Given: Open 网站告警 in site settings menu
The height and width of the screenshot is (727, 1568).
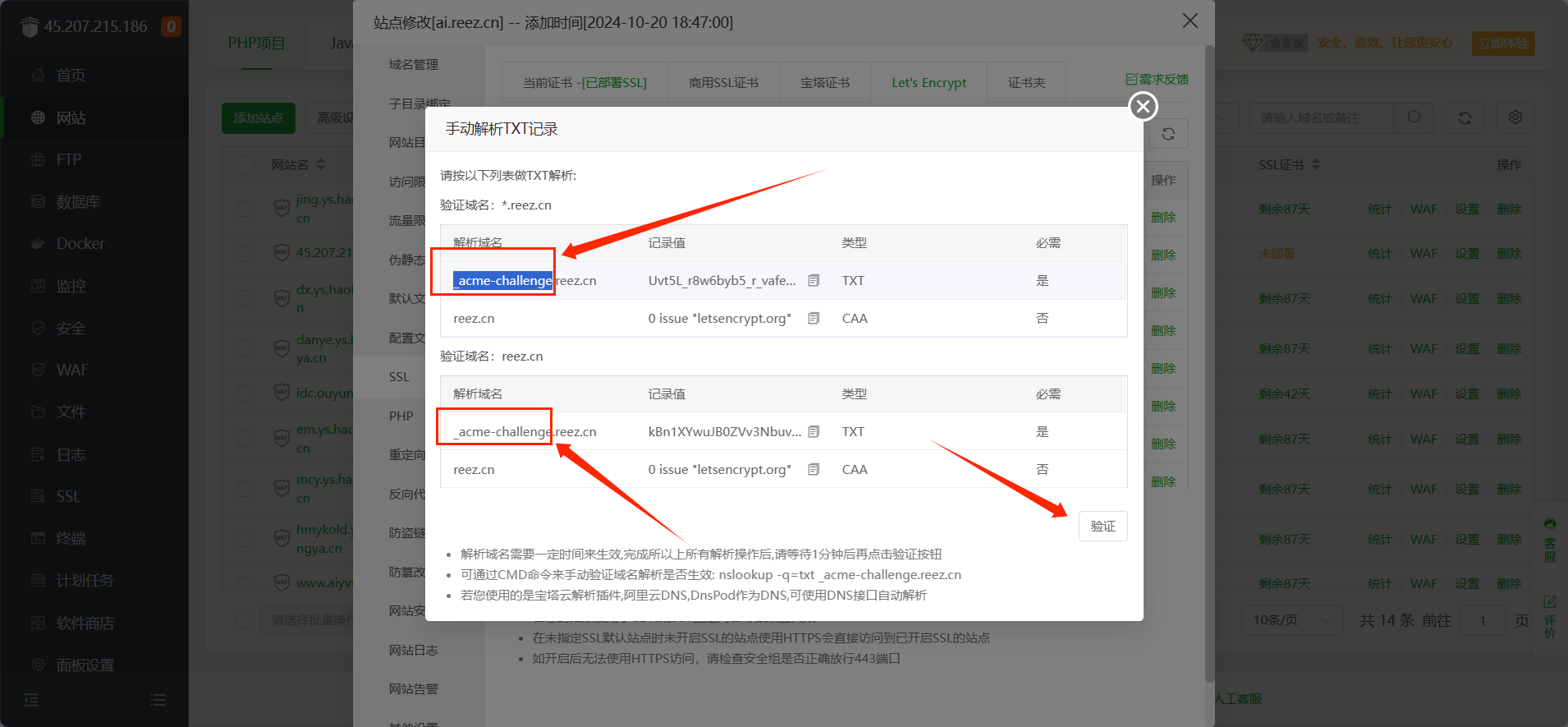Looking at the screenshot, I should pyautogui.click(x=414, y=689).
